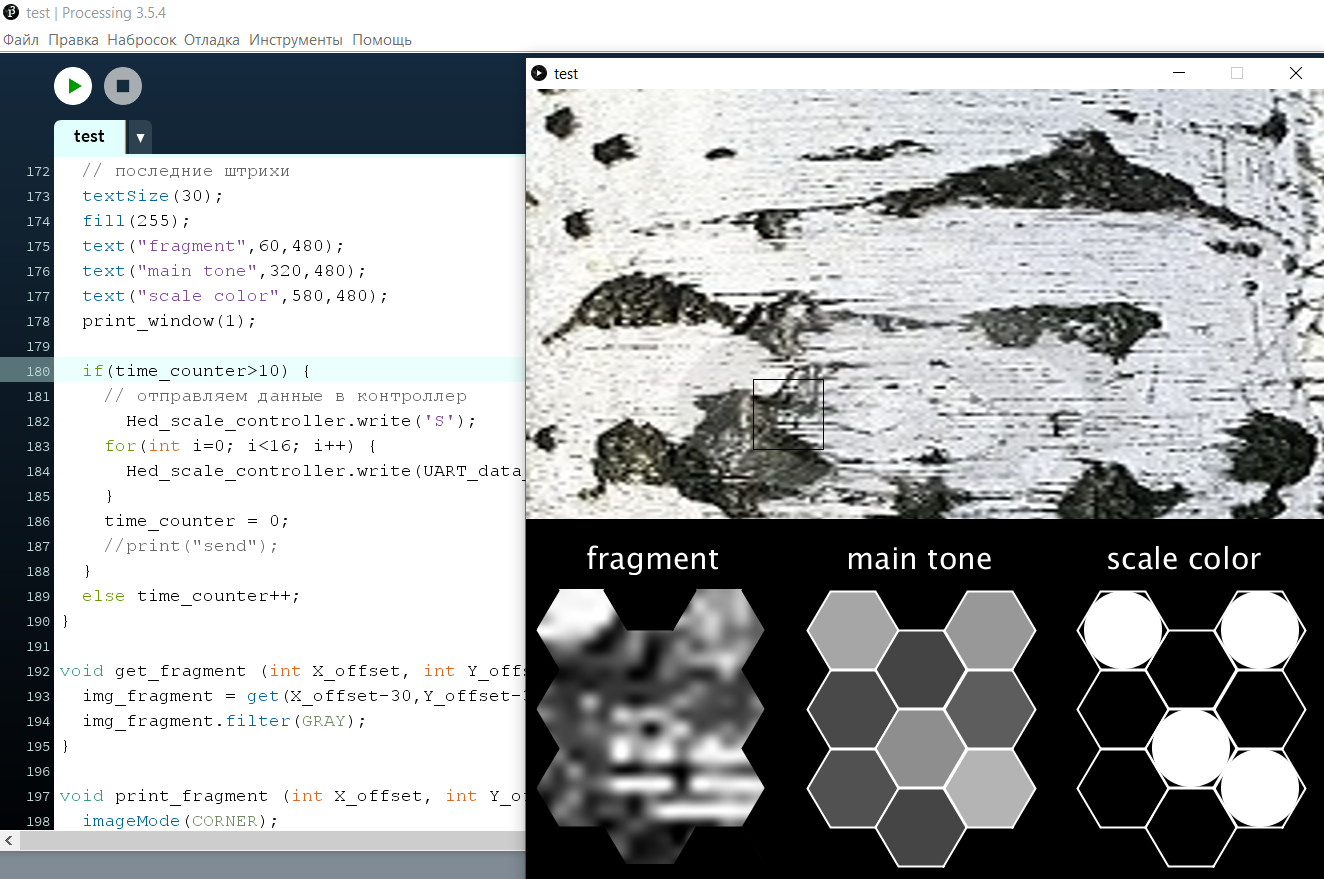Click the black square selector on the bark image
Viewport: 1324px width, 879px height.
(x=788, y=414)
